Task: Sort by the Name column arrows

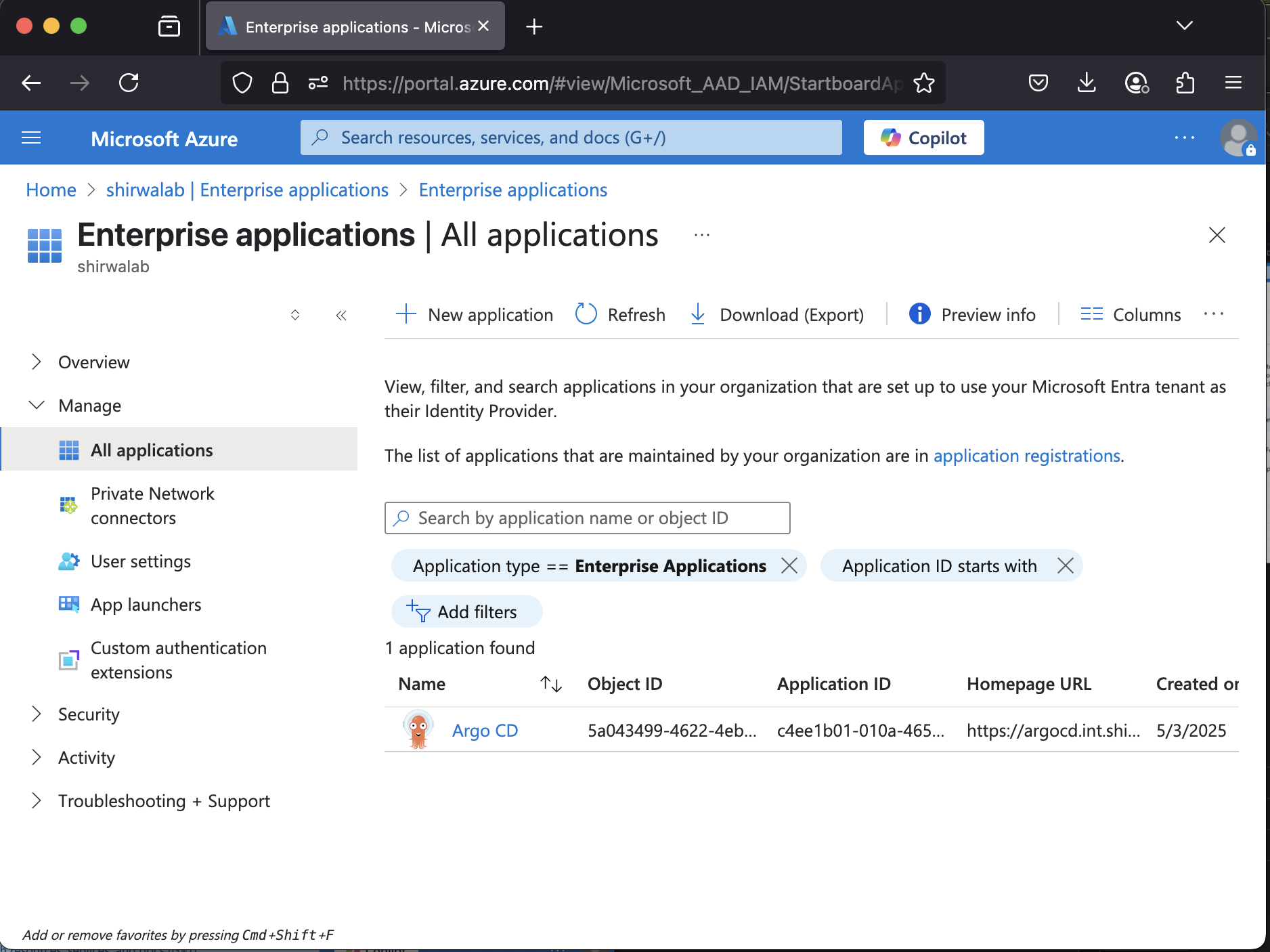Action: tap(551, 684)
